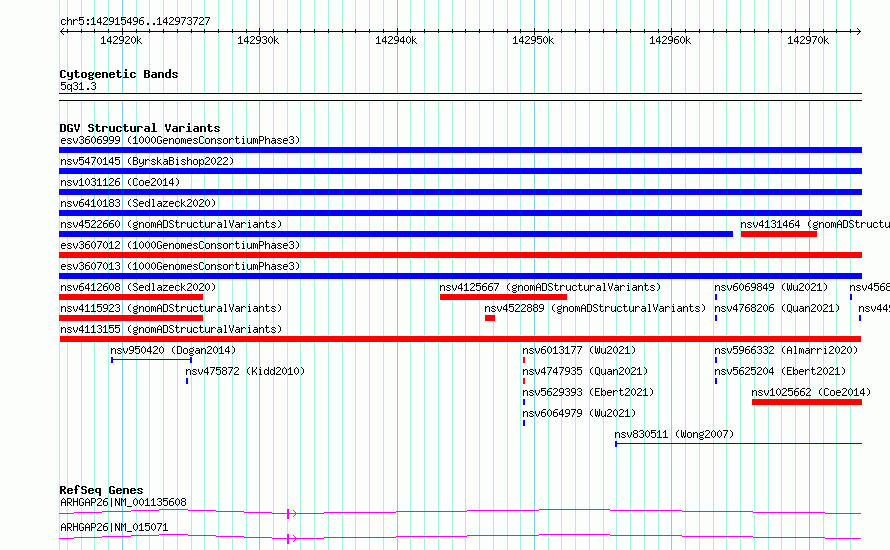Select the small red nsv4522889 bar
890x550 pixels.
tap(490, 318)
